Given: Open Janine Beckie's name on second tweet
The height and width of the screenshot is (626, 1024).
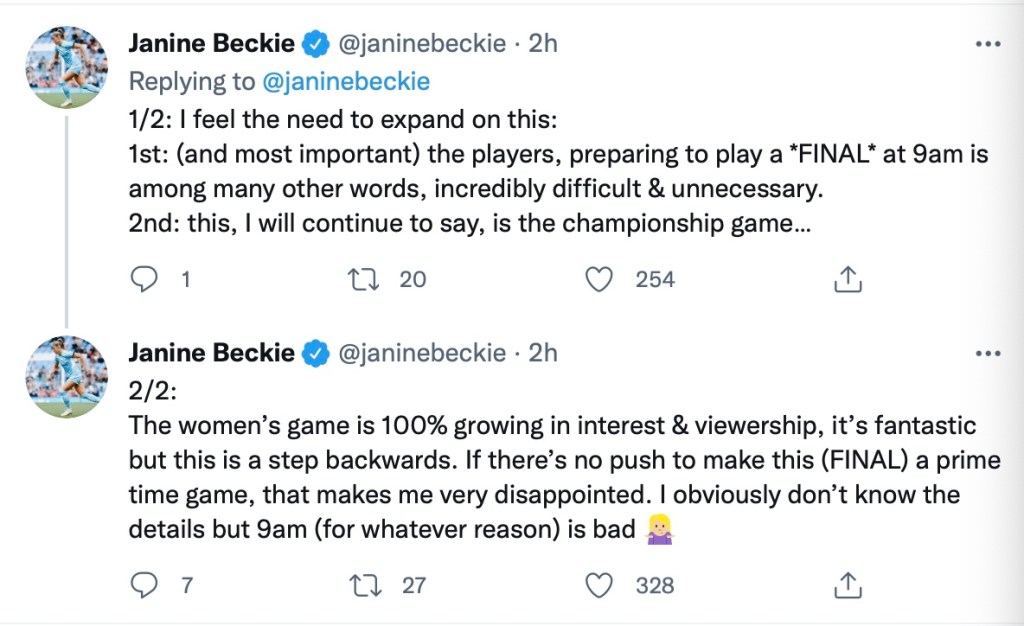Looking at the screenshot, I should click(212, 352).
